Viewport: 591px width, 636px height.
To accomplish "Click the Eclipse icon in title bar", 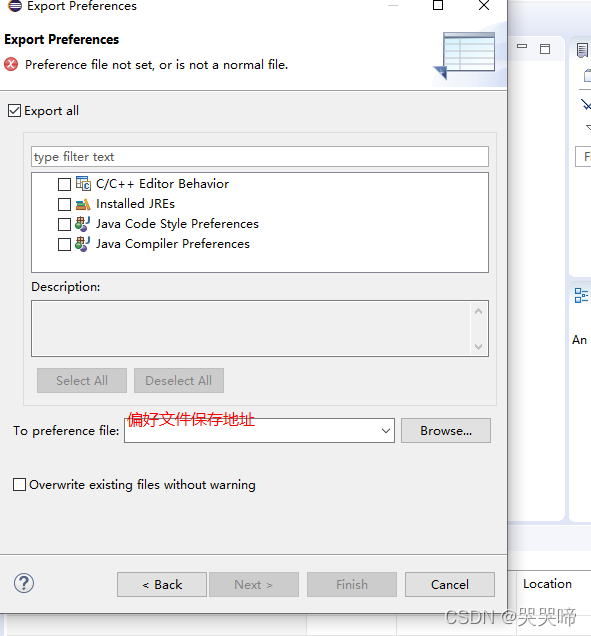I will pyautogui.click(x=15, y=6).
